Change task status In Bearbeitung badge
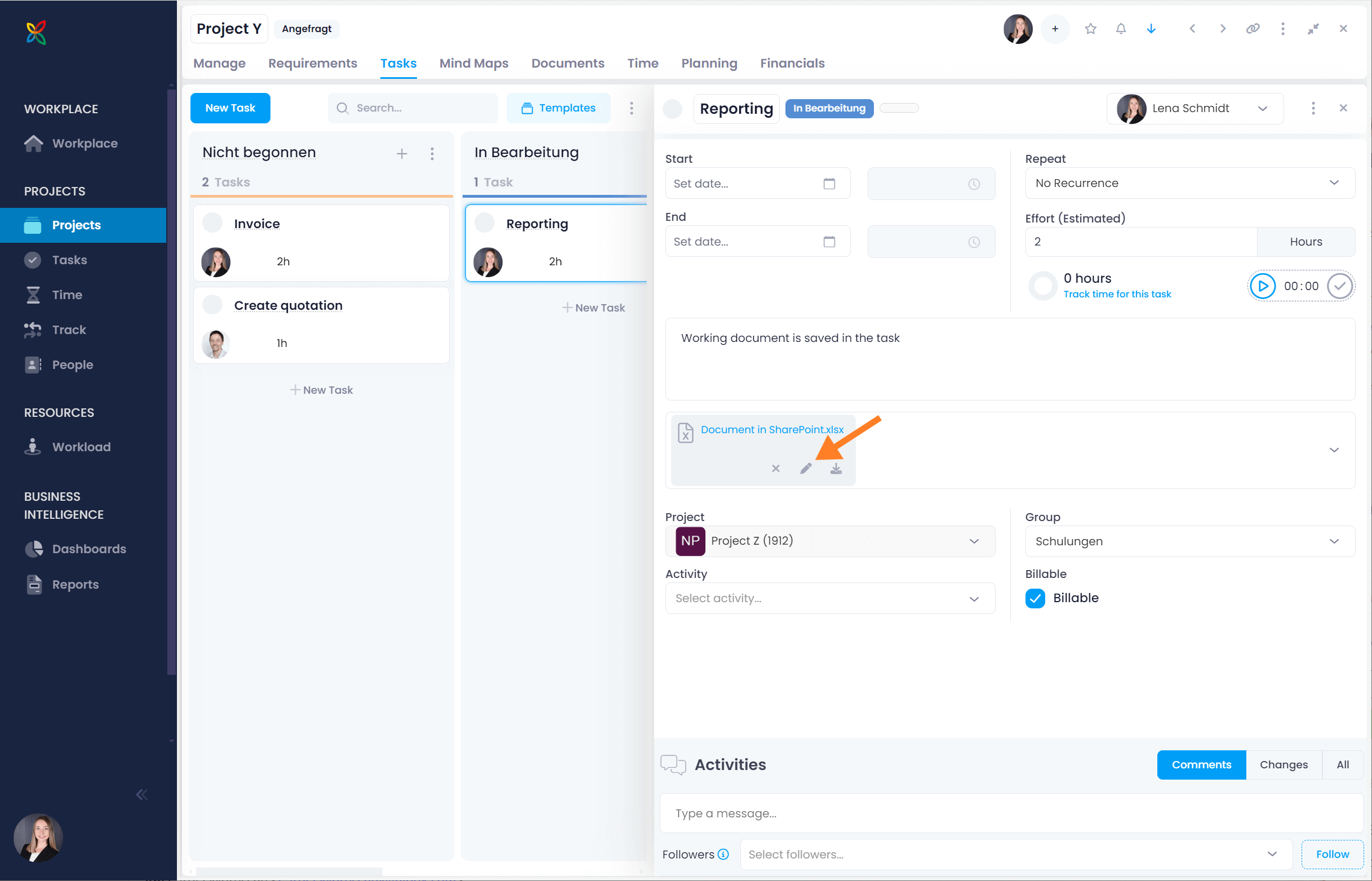 (829, 108)
